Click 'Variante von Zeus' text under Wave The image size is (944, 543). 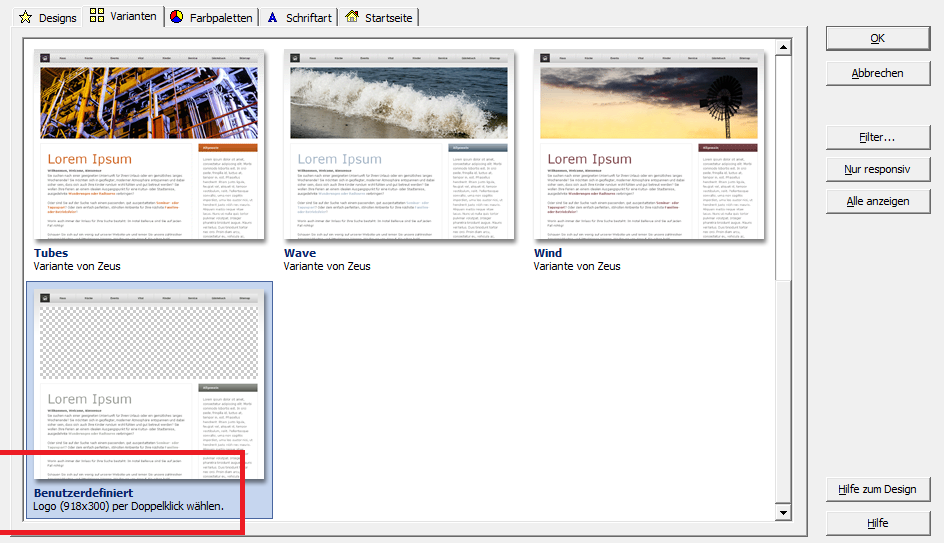pyautogui.click(x=327, y=266)
